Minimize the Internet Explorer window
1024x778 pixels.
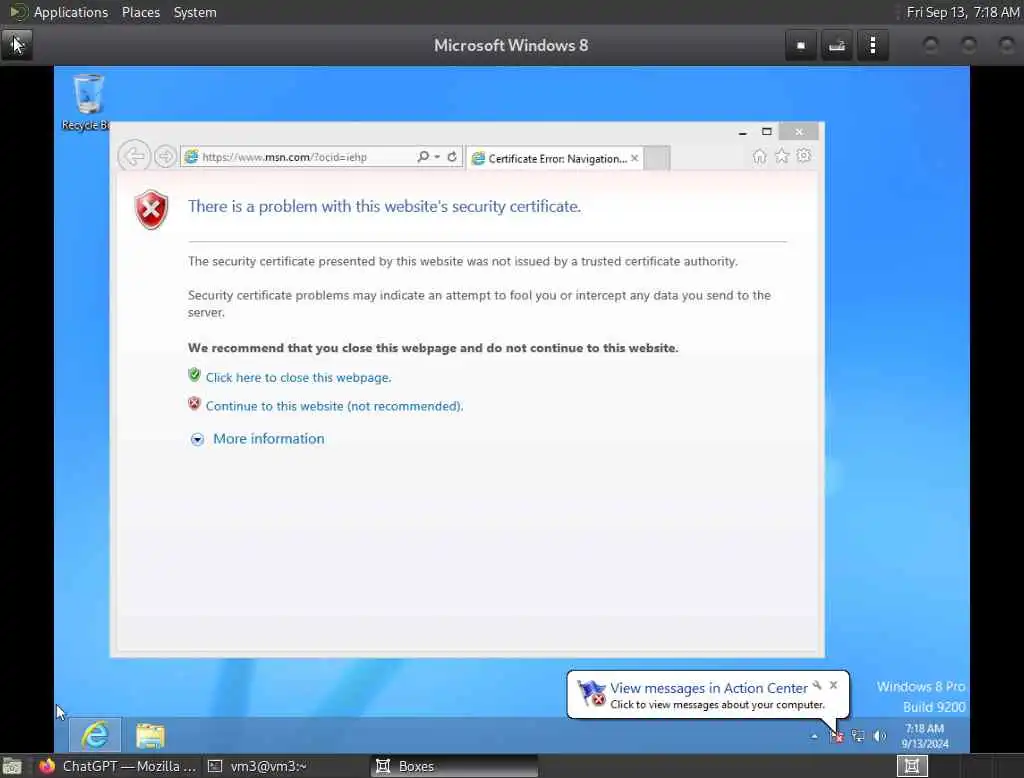(x=743, y=132)
